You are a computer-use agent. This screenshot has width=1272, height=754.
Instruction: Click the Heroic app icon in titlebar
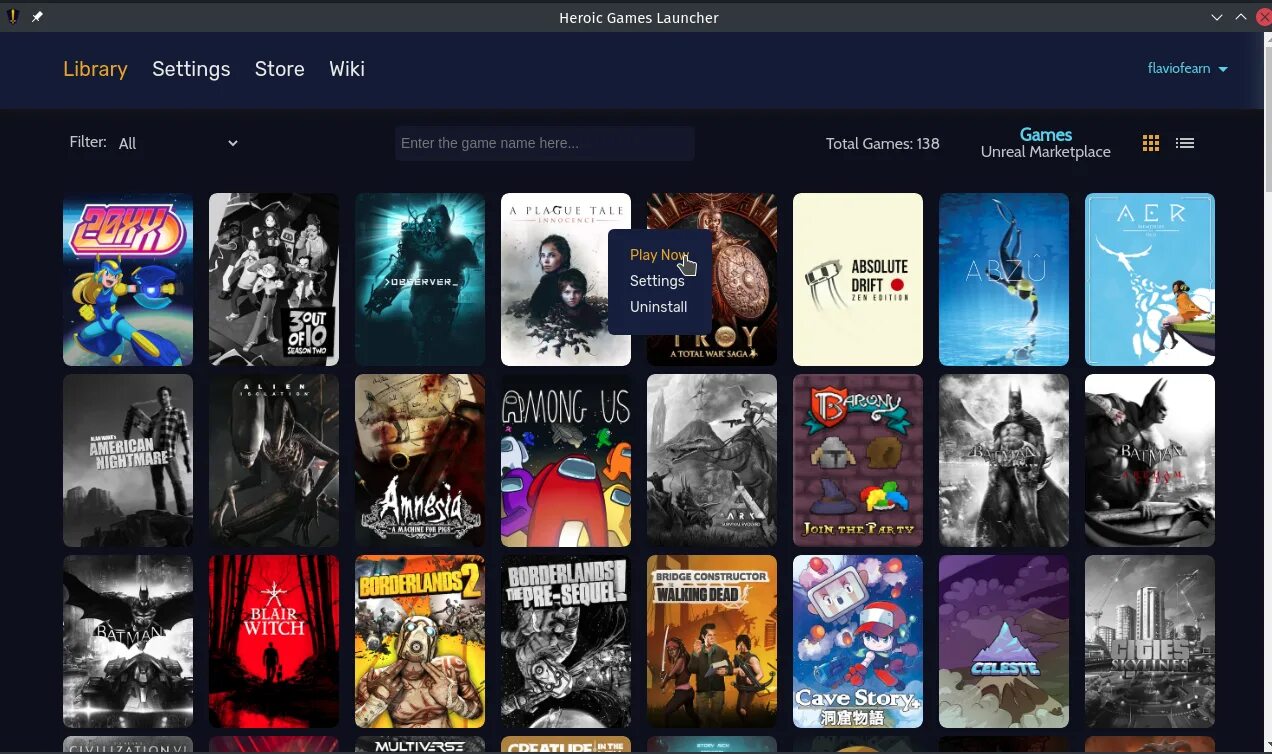tap(14, 17)
